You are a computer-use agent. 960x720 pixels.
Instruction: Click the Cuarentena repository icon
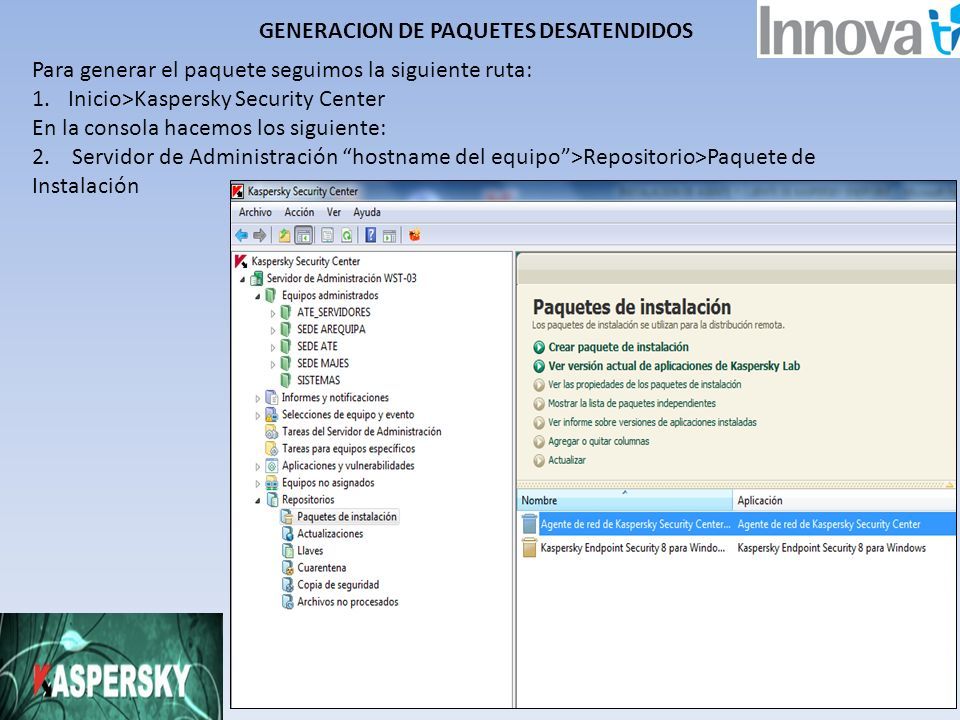(287, 568)
